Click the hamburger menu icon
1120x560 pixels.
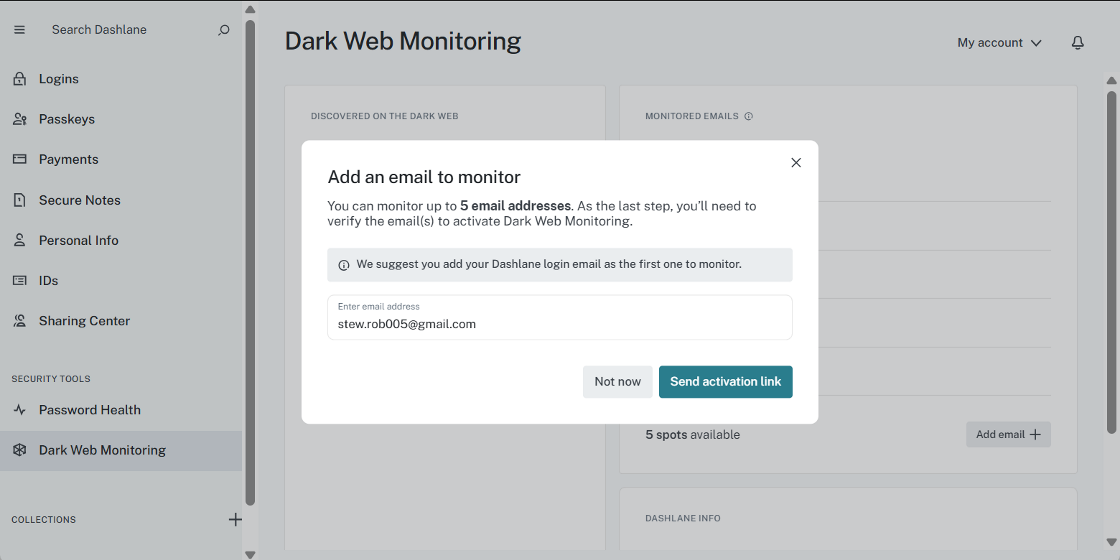19,30
